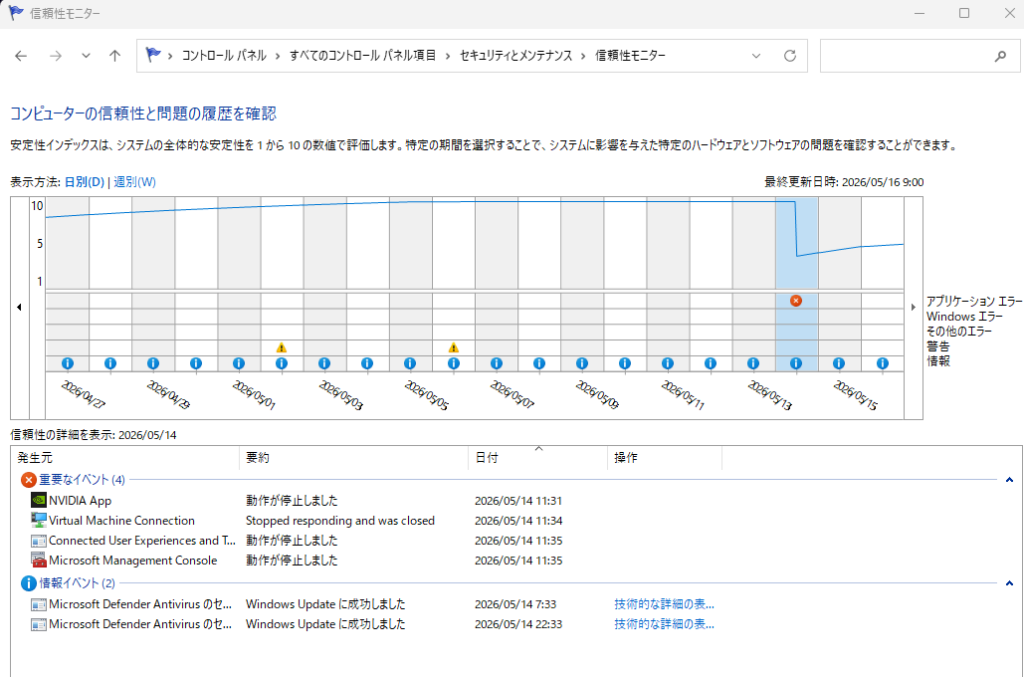The image size is (1024, 677).
Task: Click the Microsoft Management Console icon
Action: coord(39,560)
